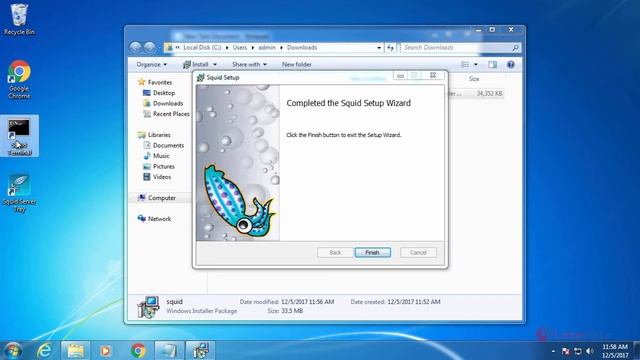The width and height of the screenshot is (640, 360).
Task: Click the Show desktop strip
Action: point(637,351)
